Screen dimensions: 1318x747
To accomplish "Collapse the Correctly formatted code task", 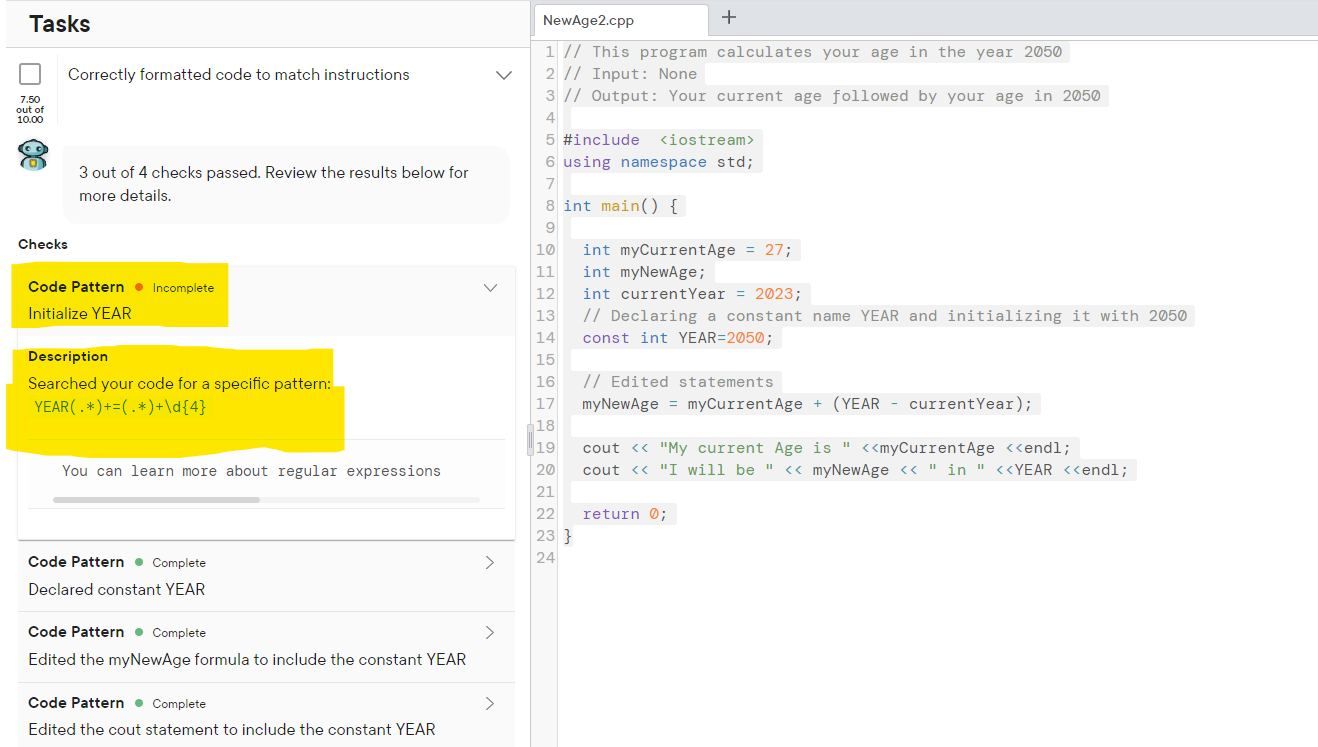I will point(504,74).
